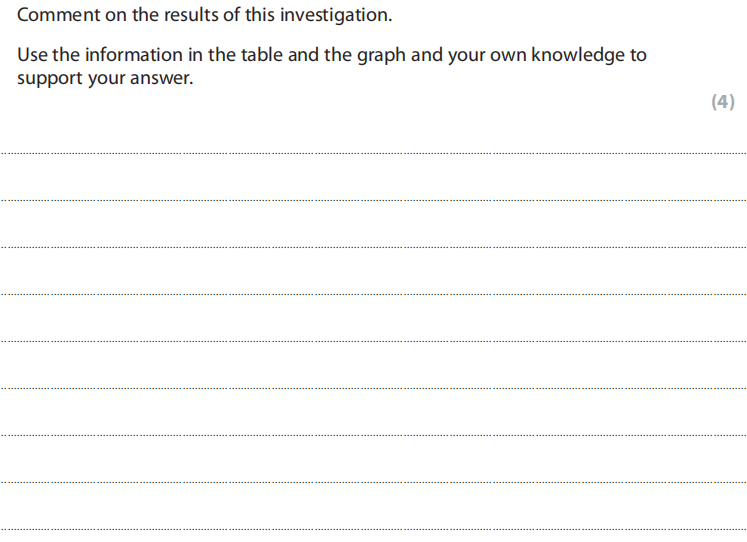The image size is (747, 542).
Task: Click the fourth dotted answer line
Action: [373, 294]
